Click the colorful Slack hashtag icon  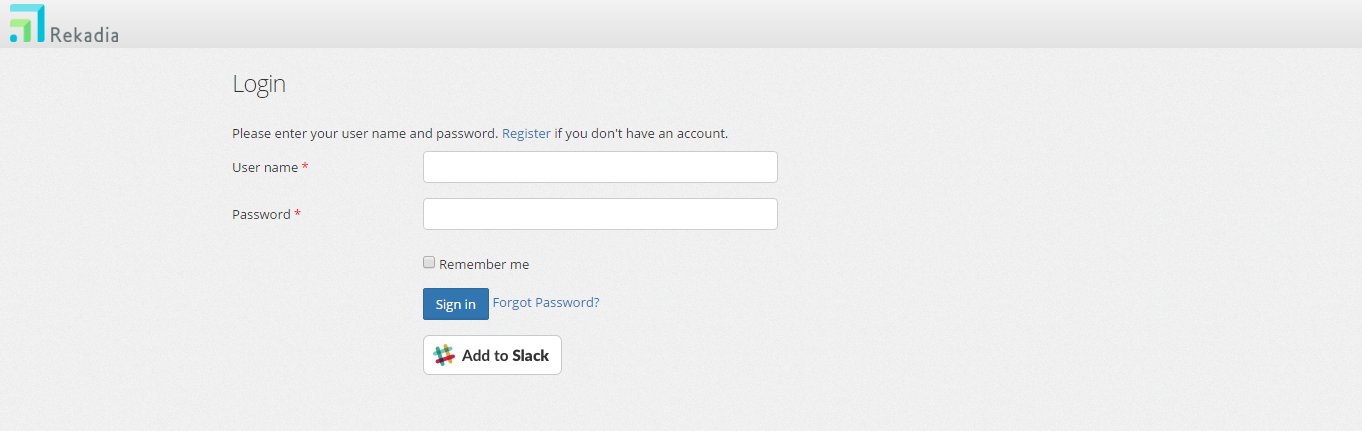[x=444, y=355]
